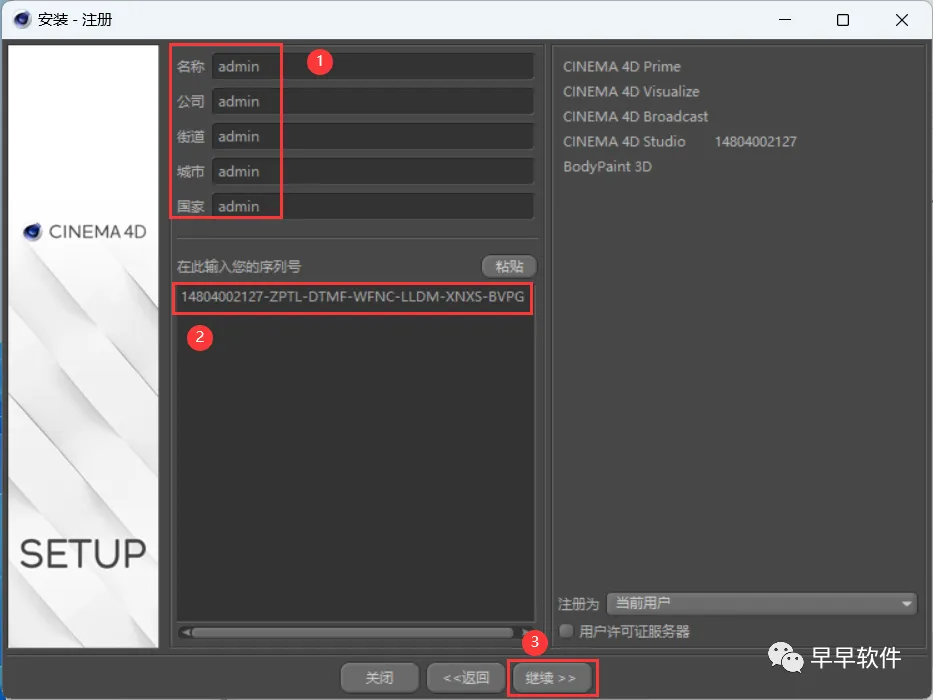Minimize the installer window
The height and width of the screenshot is (700, 933).
(x=785, y=20)
